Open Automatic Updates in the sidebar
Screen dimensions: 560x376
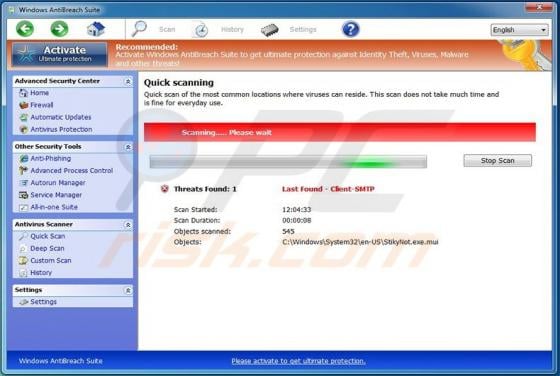tap(61, 117)
